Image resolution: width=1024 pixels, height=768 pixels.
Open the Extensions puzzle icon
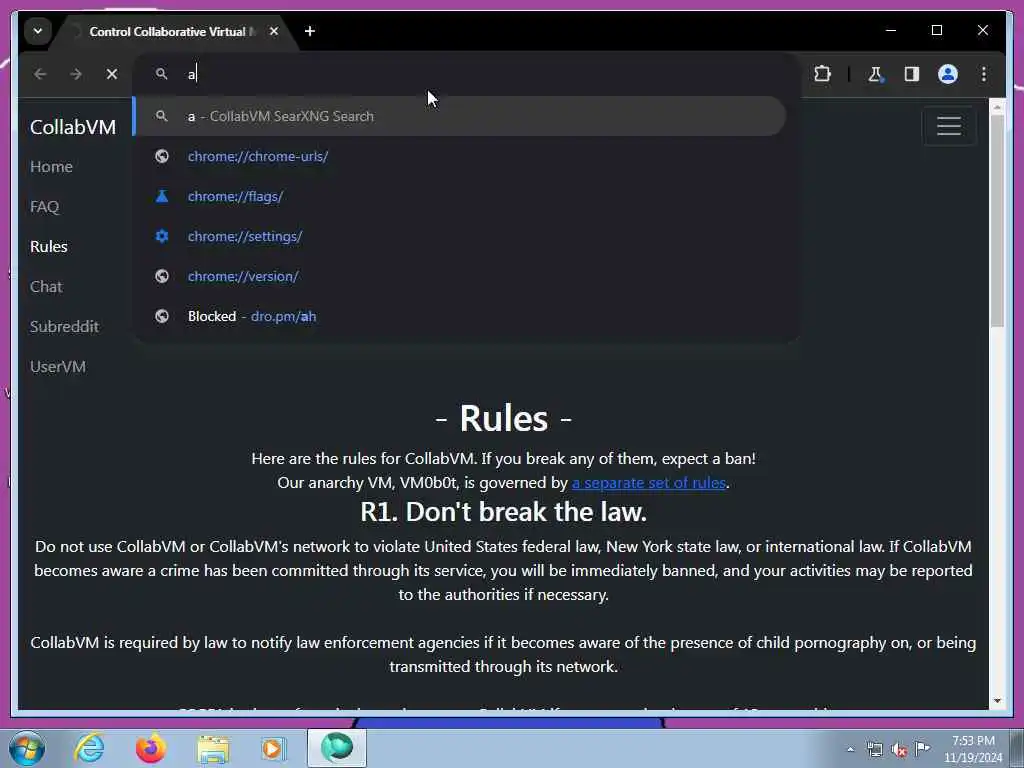[x=822, y=74]
